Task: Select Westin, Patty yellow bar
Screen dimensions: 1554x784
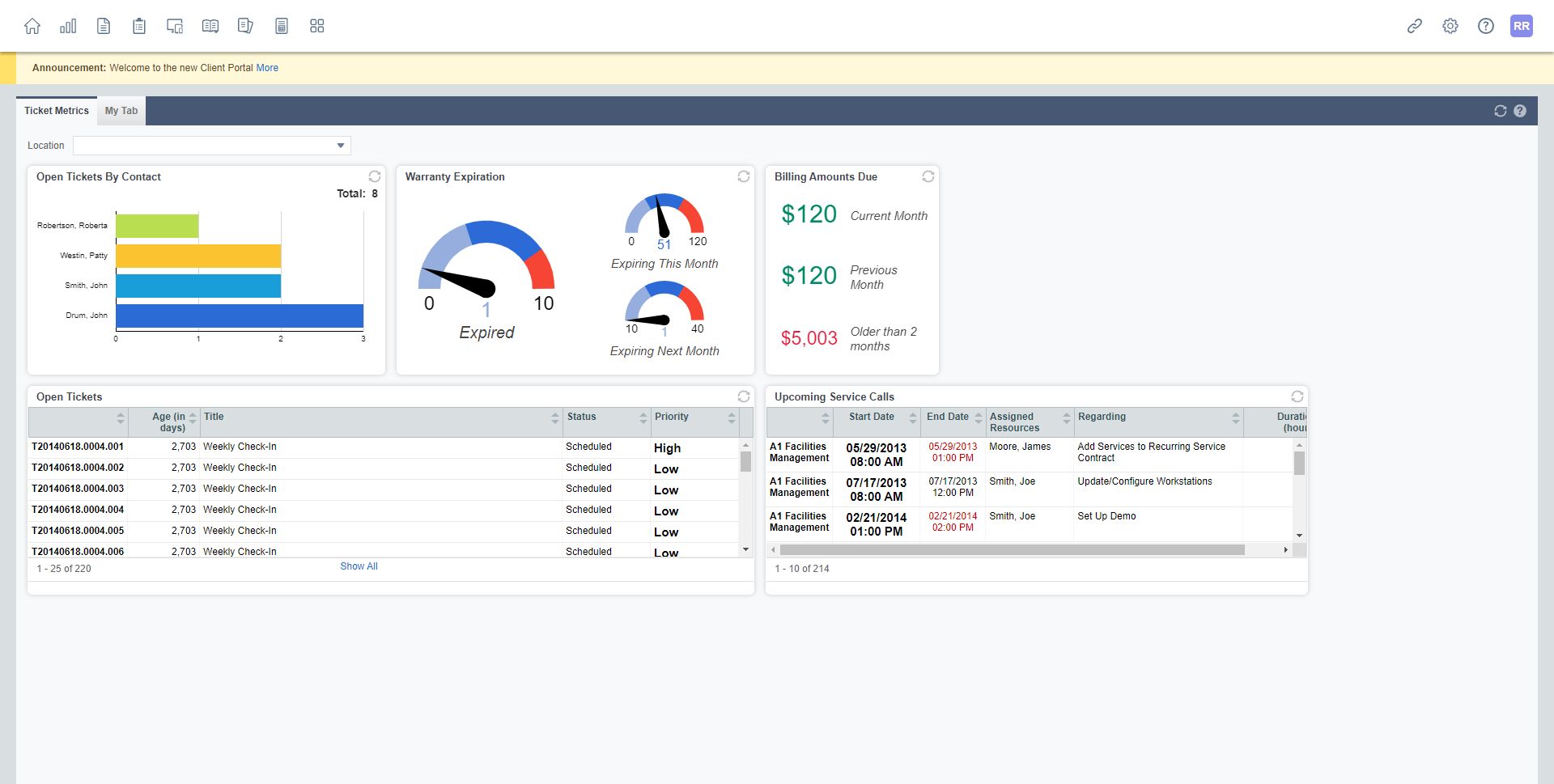Action: 198,256
